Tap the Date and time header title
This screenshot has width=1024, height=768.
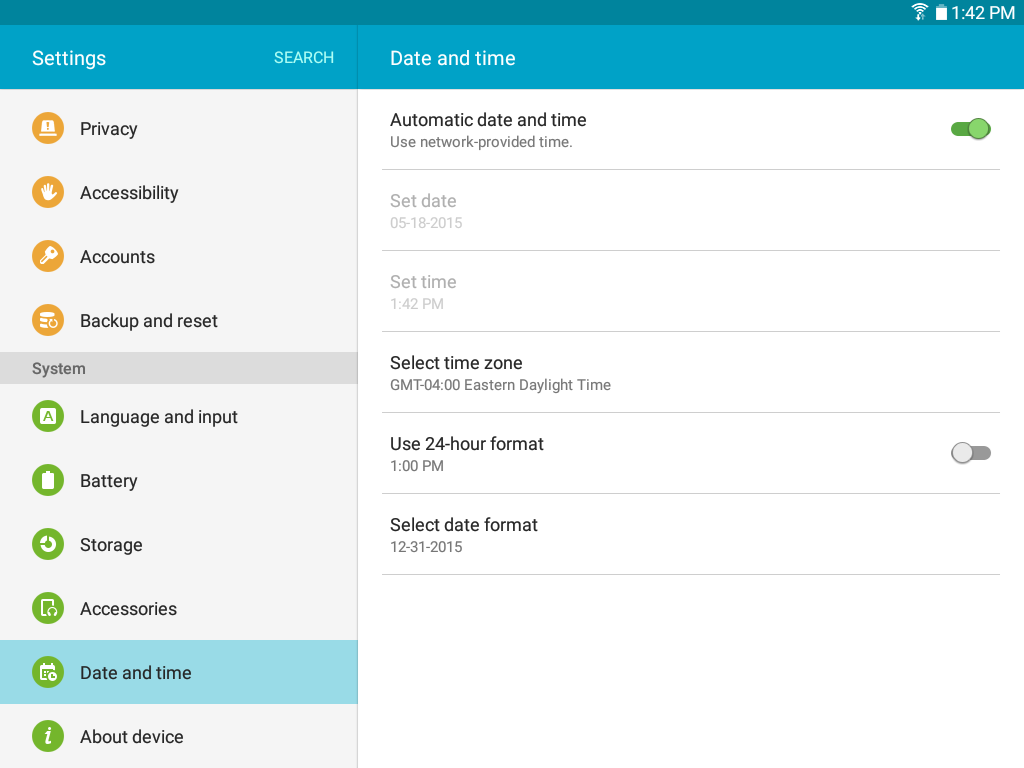coord(453,58)
